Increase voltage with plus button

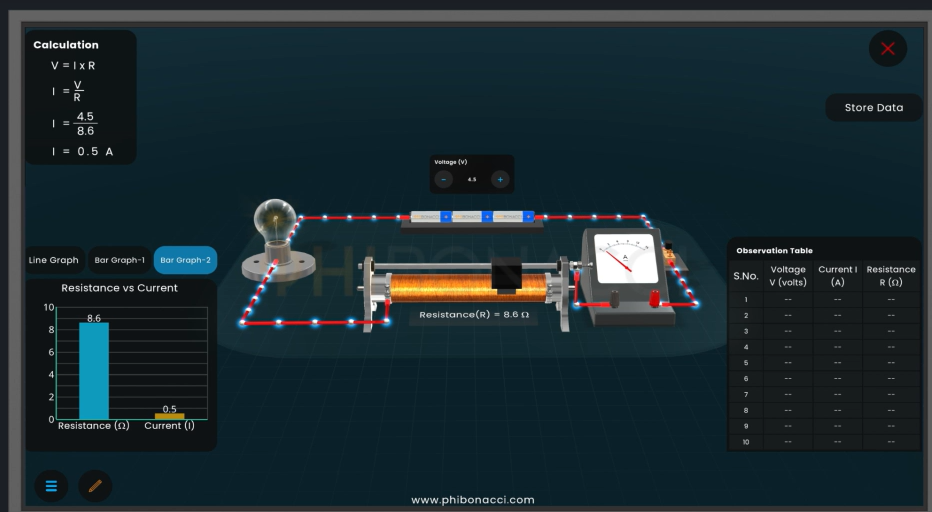(x=499, y=180)
